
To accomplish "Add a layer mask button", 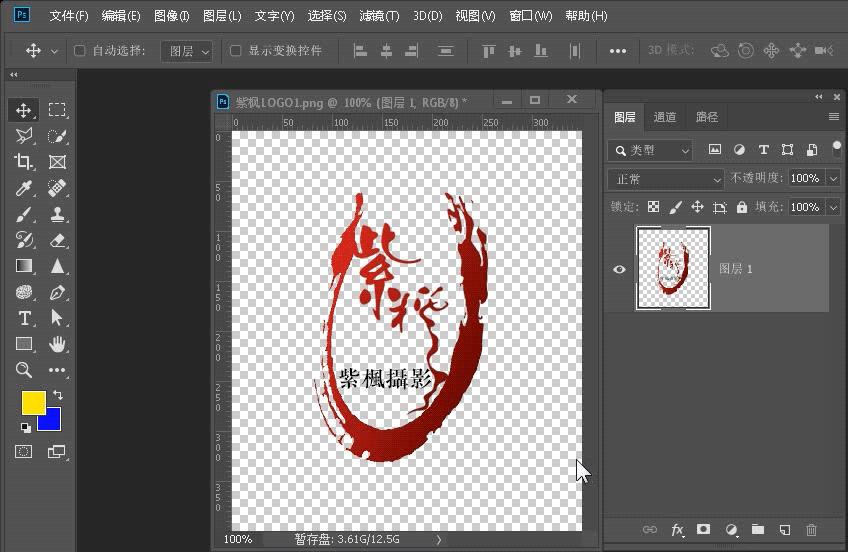I will point(703,529).
